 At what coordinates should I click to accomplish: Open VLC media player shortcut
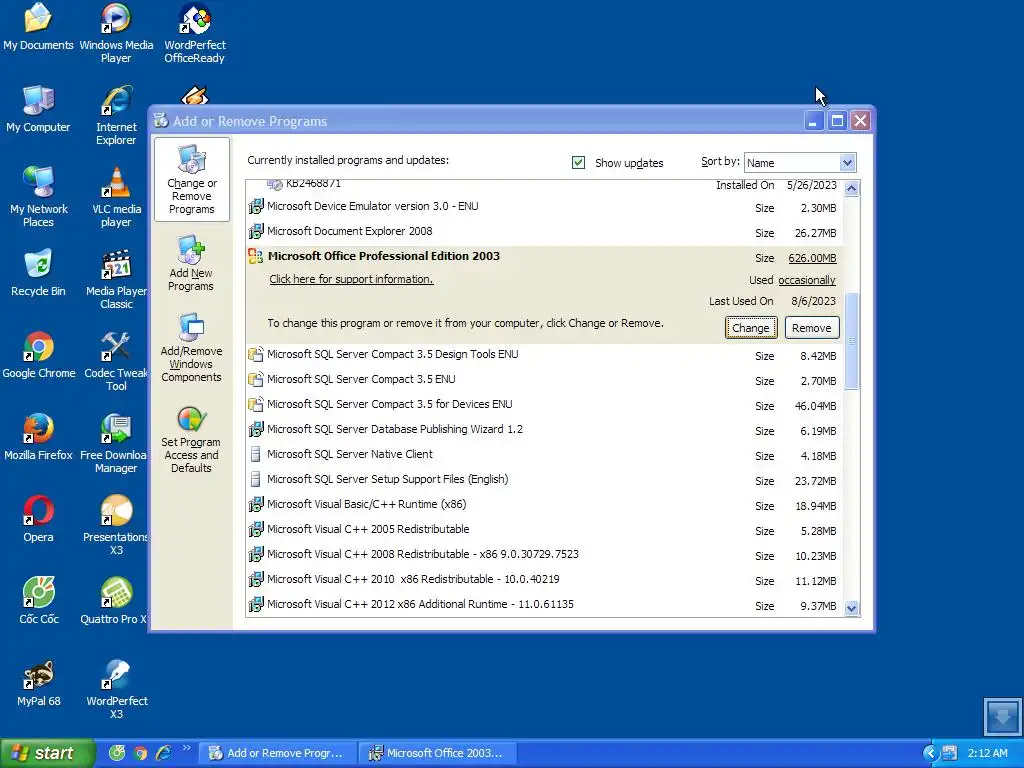pos(116,197)
